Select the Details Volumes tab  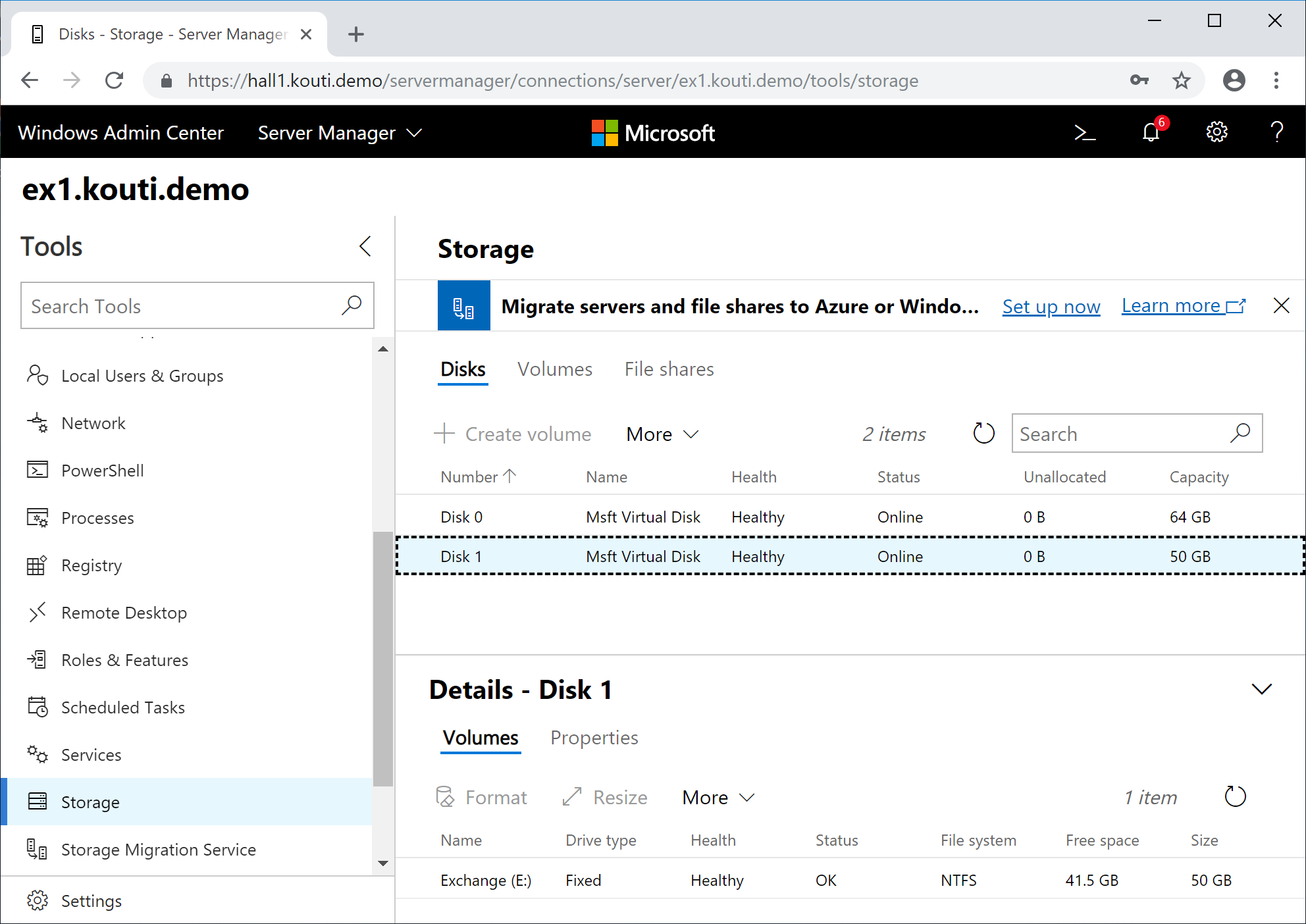481,738
